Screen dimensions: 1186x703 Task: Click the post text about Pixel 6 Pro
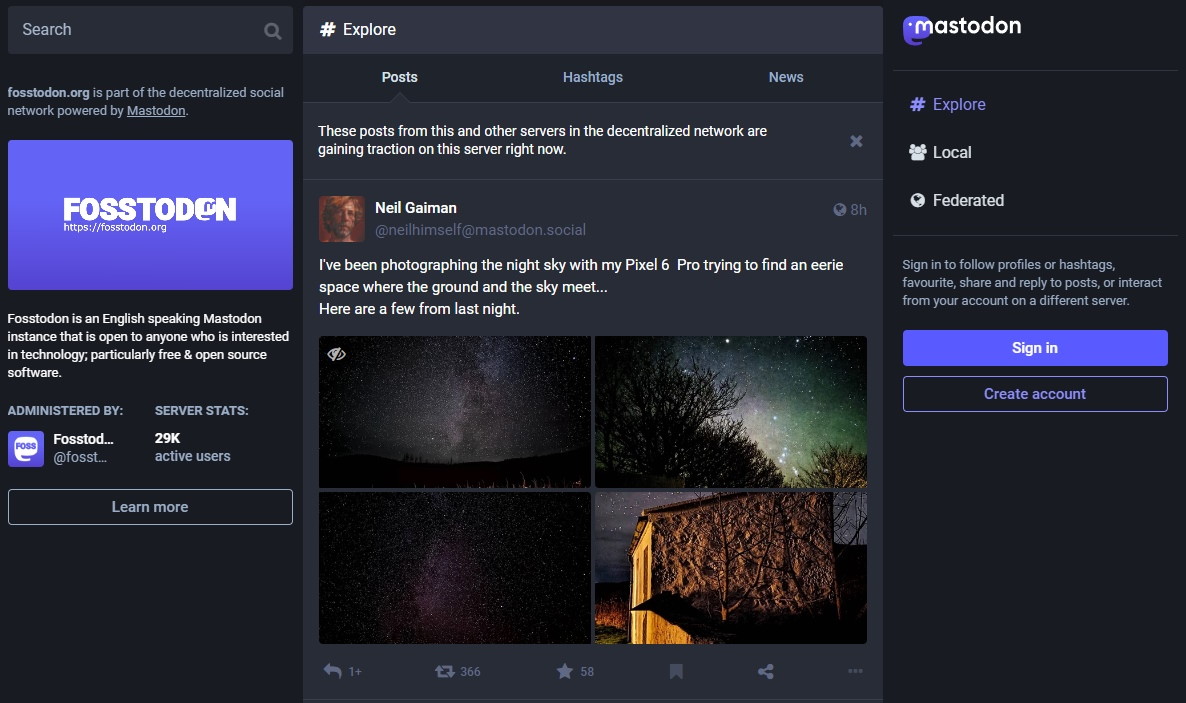click(581, 287)
